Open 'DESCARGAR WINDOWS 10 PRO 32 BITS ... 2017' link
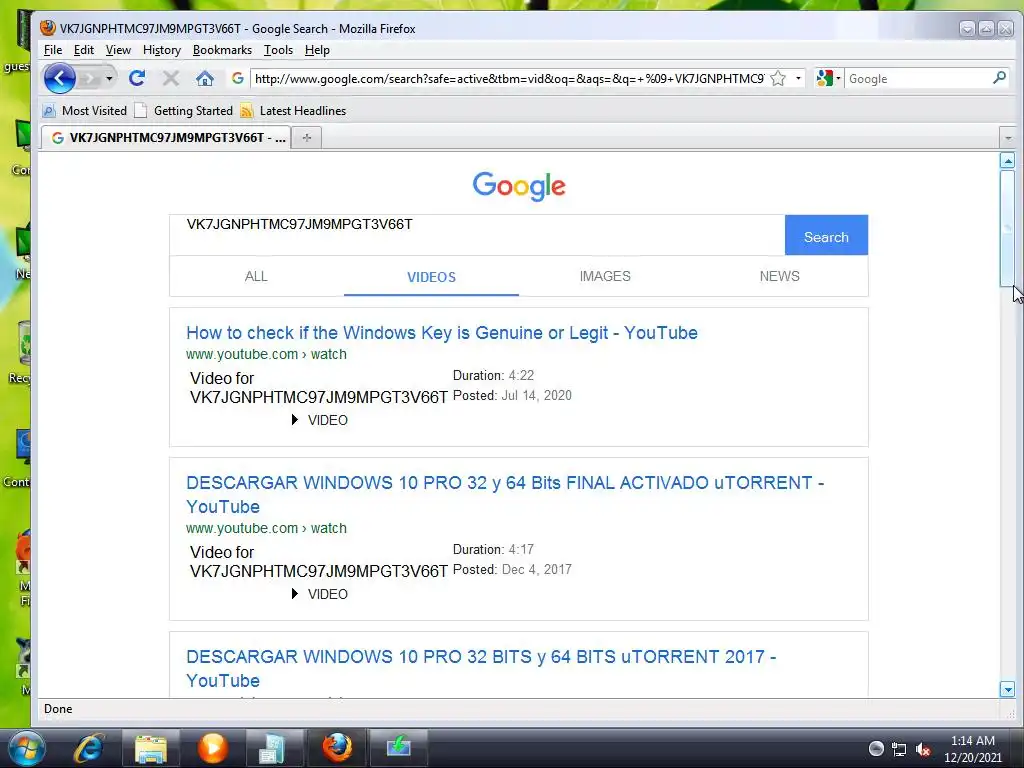1024x768 pixels. pos(481,669)
